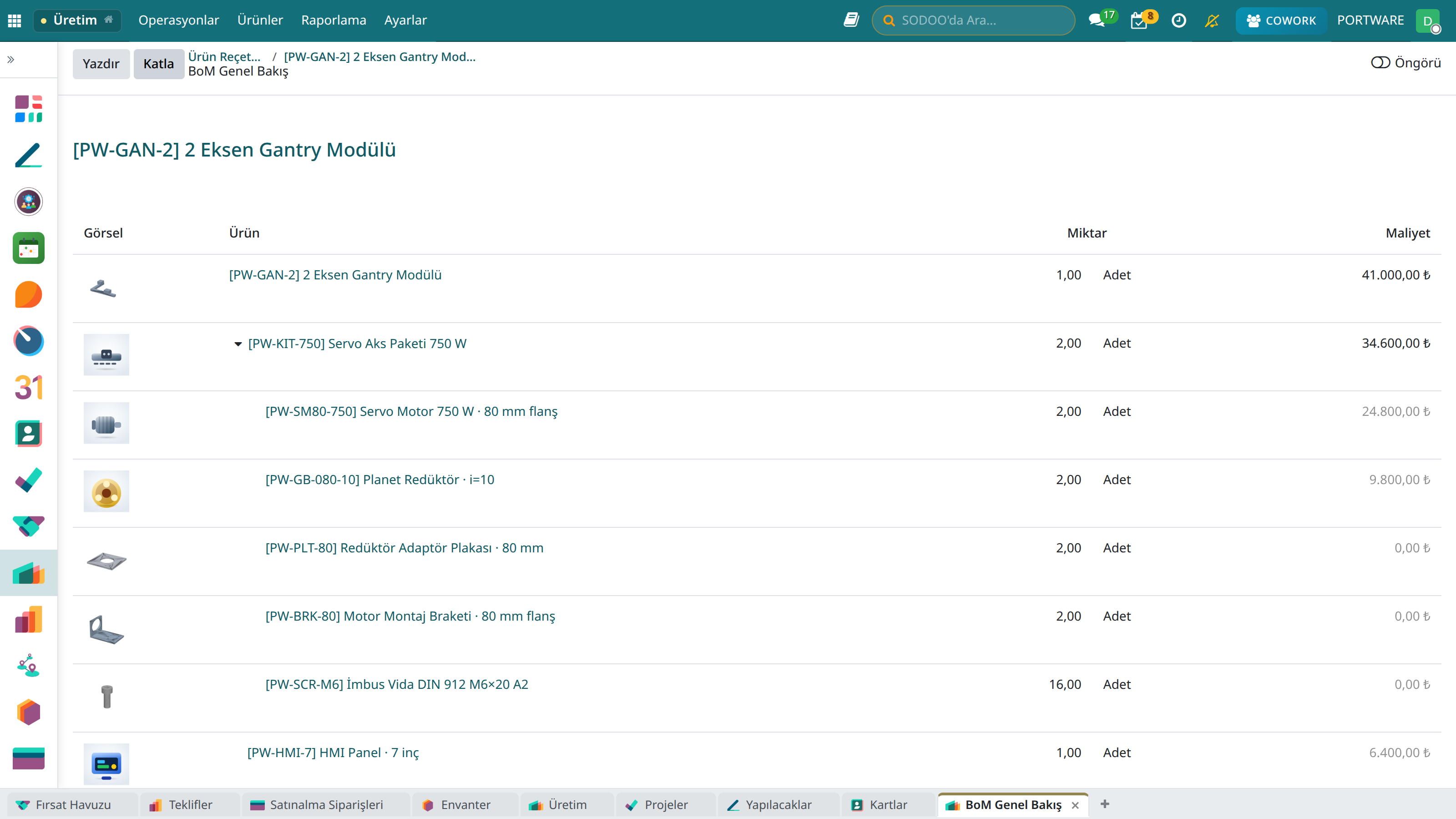This screenshot has width=1456, height=819.
Task: Open the PW-SM80-750 Servo Motor link
Action: [411, 411]
